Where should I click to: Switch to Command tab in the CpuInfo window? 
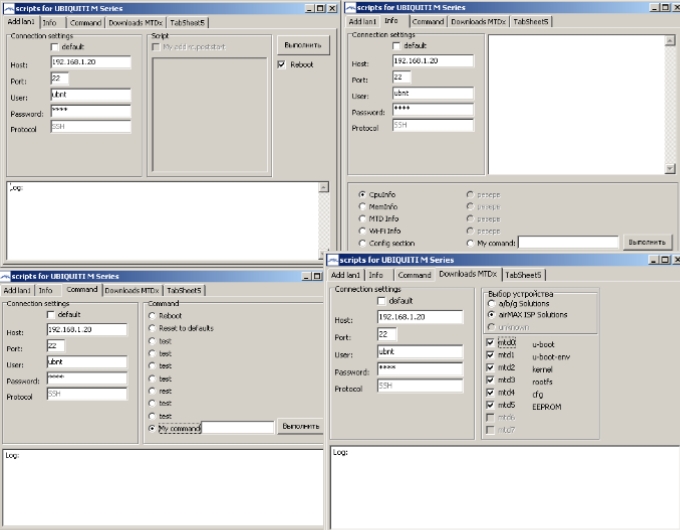click(428, 21)
